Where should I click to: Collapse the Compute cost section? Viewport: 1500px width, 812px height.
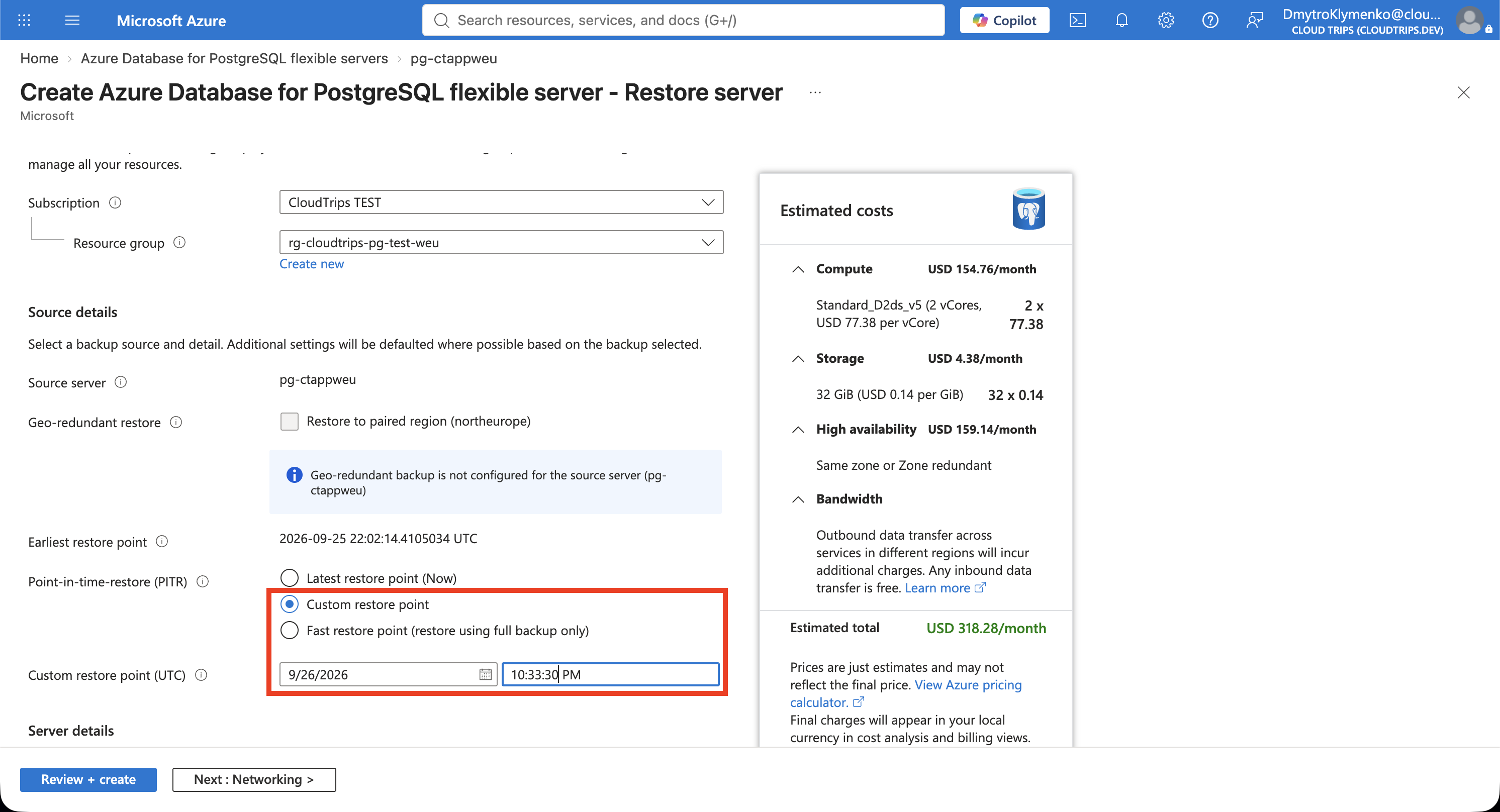click(x=798, y=269)
